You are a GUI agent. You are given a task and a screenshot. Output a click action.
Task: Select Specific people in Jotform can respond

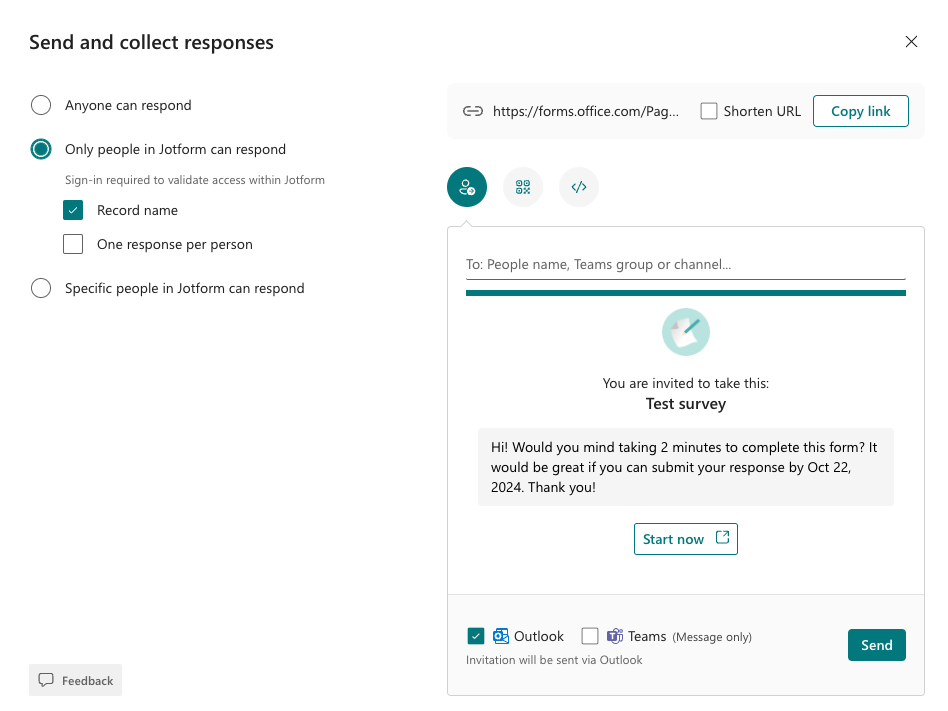pos(41,288)
